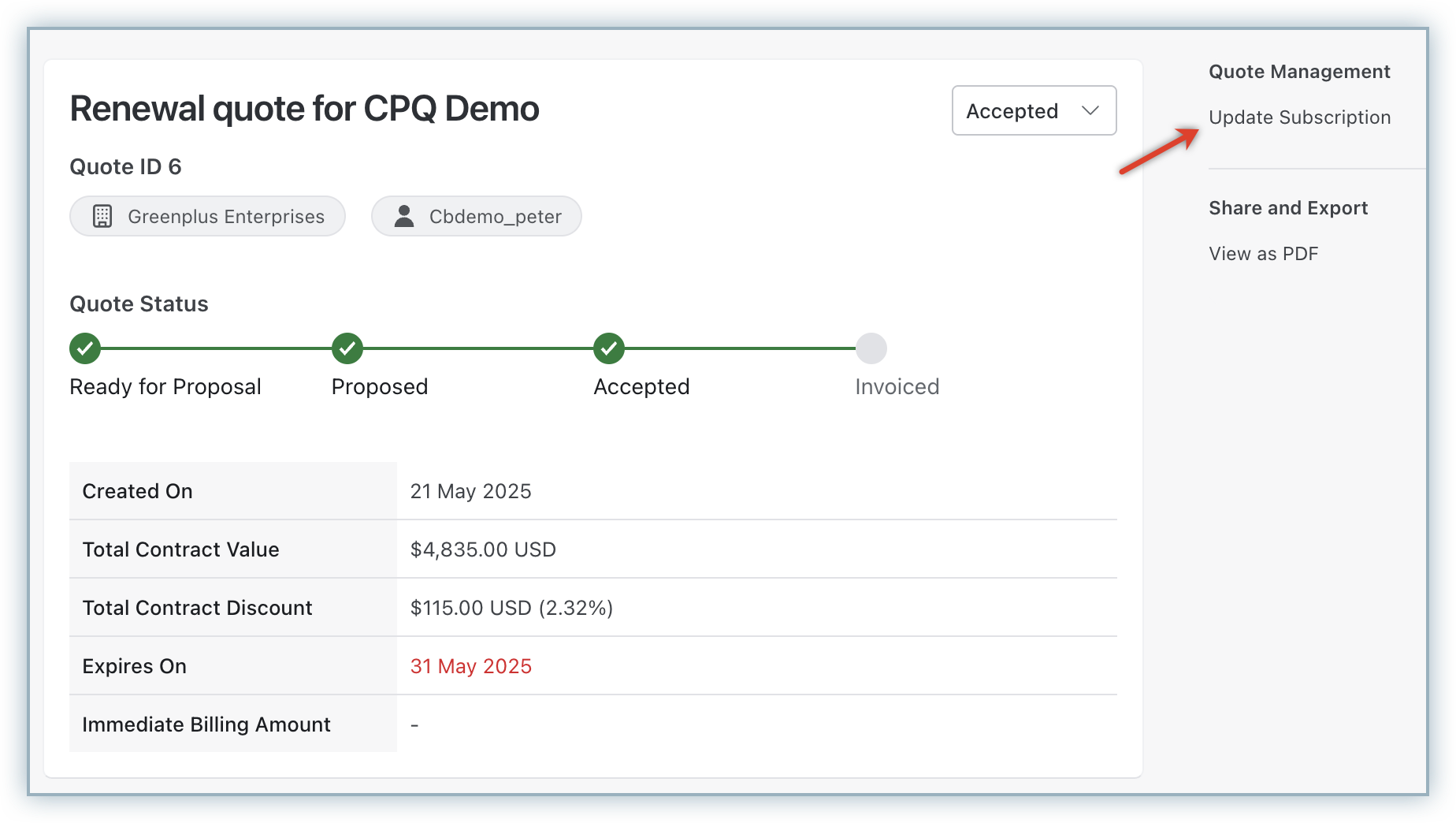Click the Share and Export section heading
This screenshot has width=1456, height=823.
pyautogui.click(x=1288, y=208)
